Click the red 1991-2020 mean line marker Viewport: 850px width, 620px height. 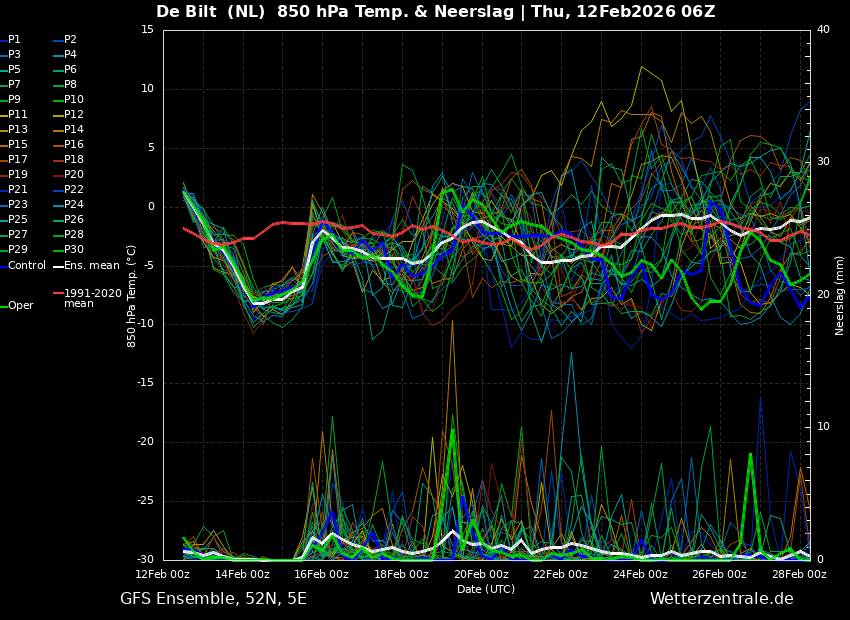pos(58,294)
